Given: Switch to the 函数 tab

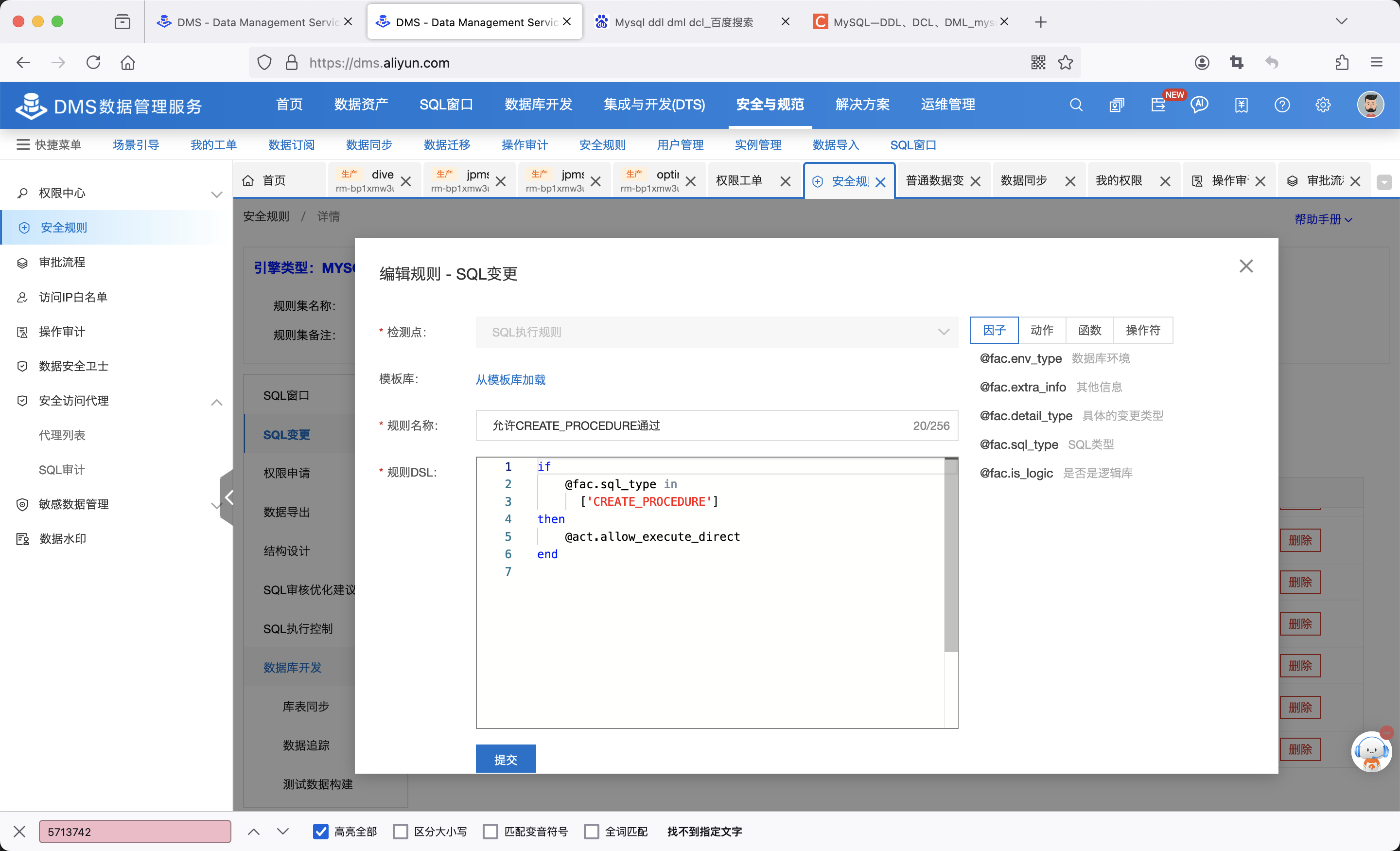Looking at the screenshot, I should coord(1089,330).
